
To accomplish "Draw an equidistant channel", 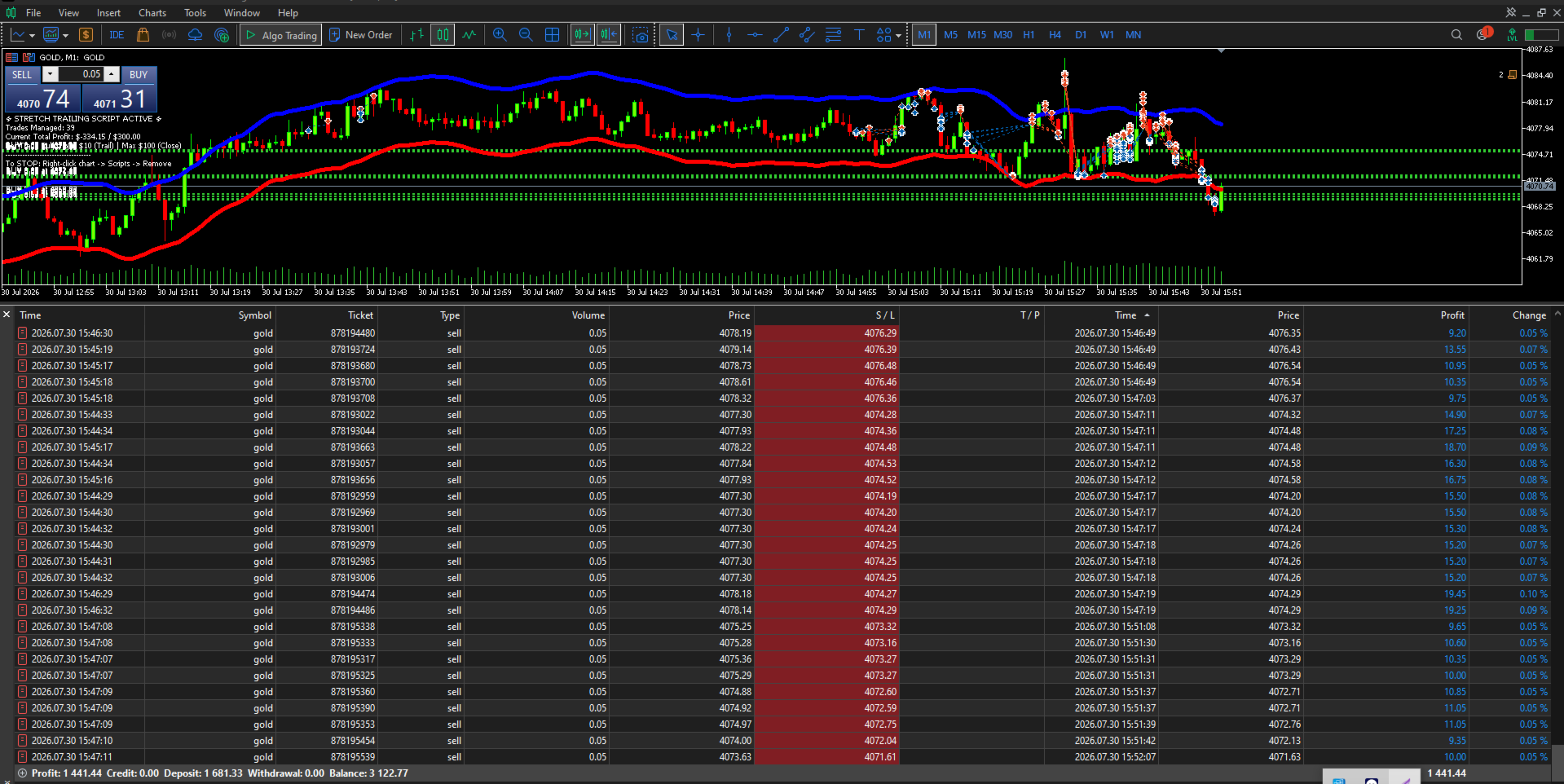I will [807, 35].
